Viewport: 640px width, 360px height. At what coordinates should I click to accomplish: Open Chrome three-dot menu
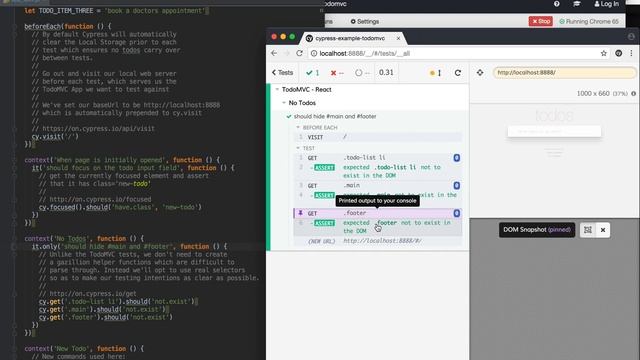(631, 53)
